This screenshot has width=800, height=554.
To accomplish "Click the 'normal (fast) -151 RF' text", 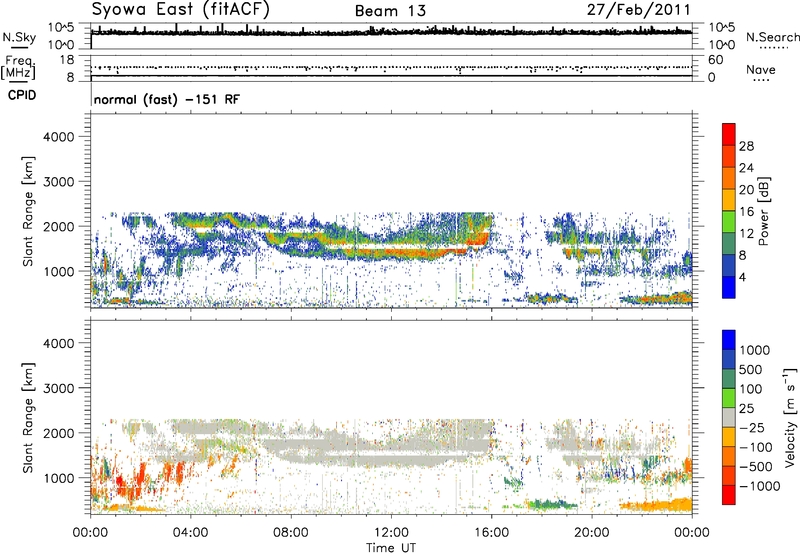I will point(166,100).
